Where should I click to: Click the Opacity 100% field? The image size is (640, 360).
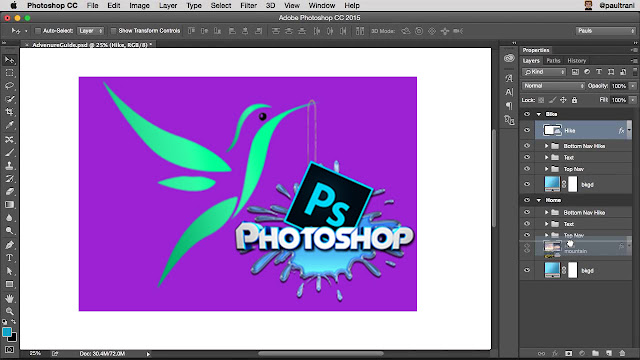(x=619, y=86)
